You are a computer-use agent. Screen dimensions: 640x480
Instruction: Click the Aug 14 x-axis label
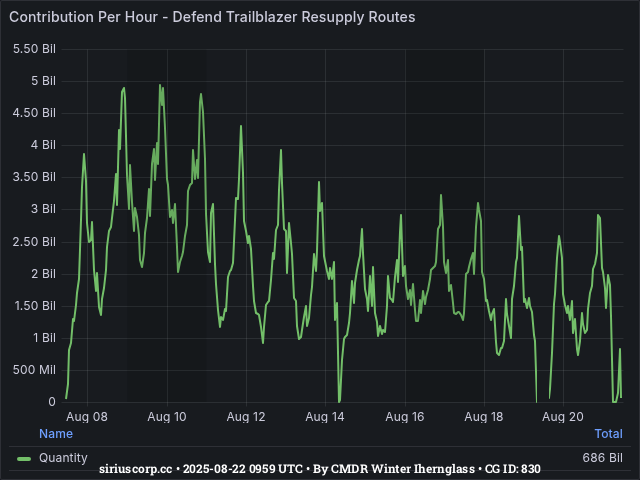tap(325, 417)
